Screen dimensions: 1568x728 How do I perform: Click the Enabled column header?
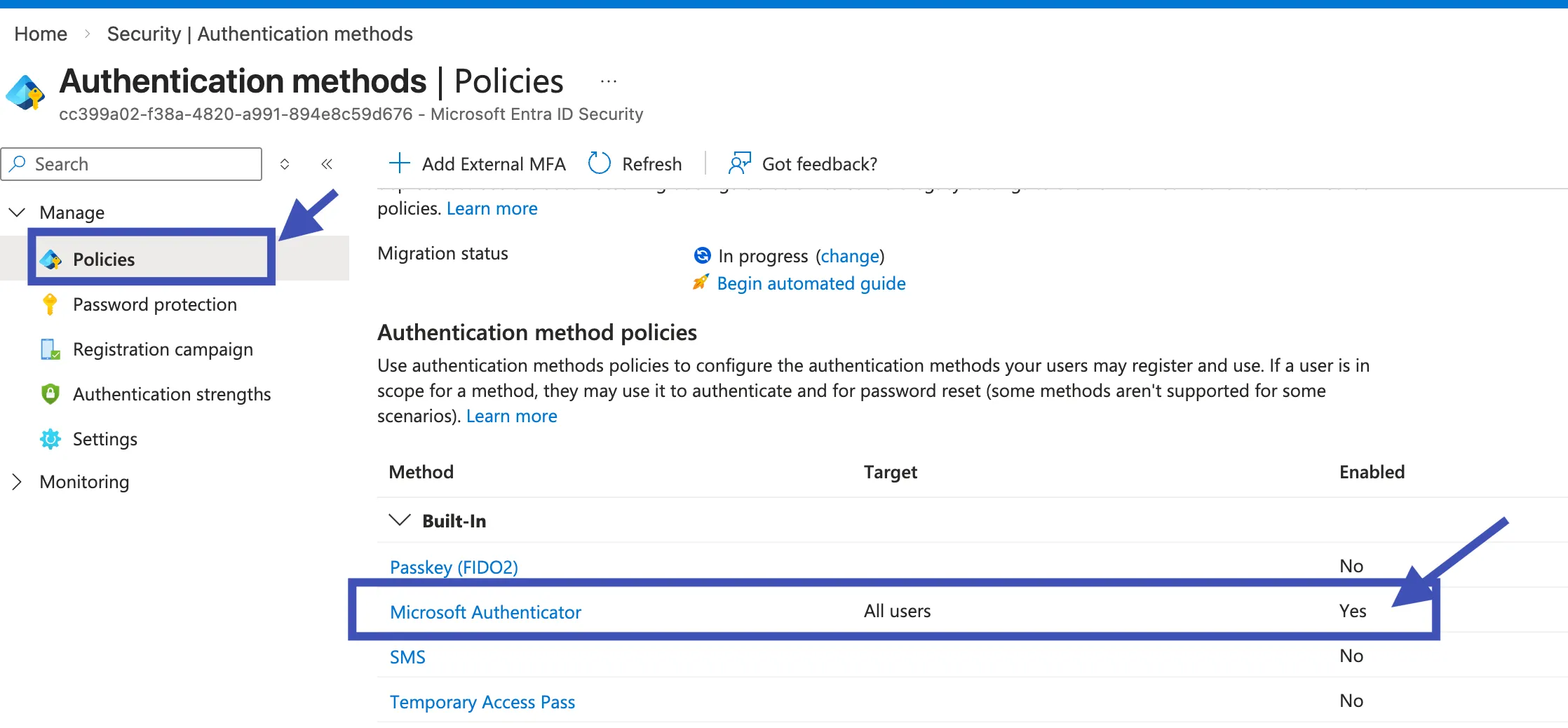[x=1372, y=472]
